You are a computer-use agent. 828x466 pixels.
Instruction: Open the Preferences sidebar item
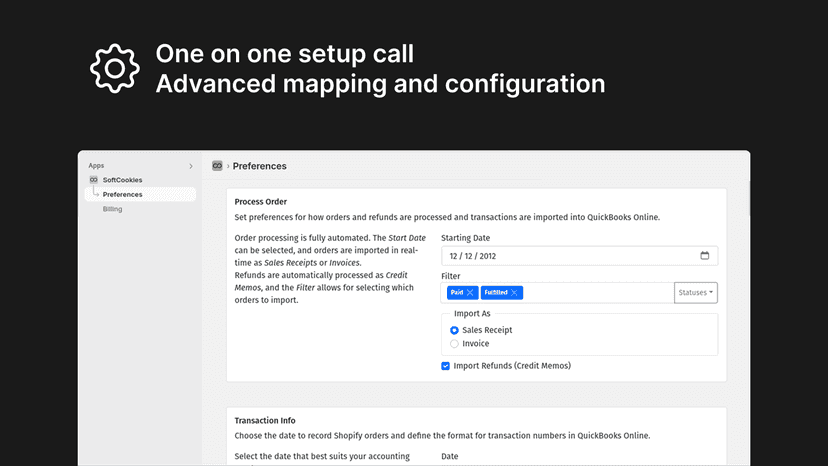(x=140, y=194)
